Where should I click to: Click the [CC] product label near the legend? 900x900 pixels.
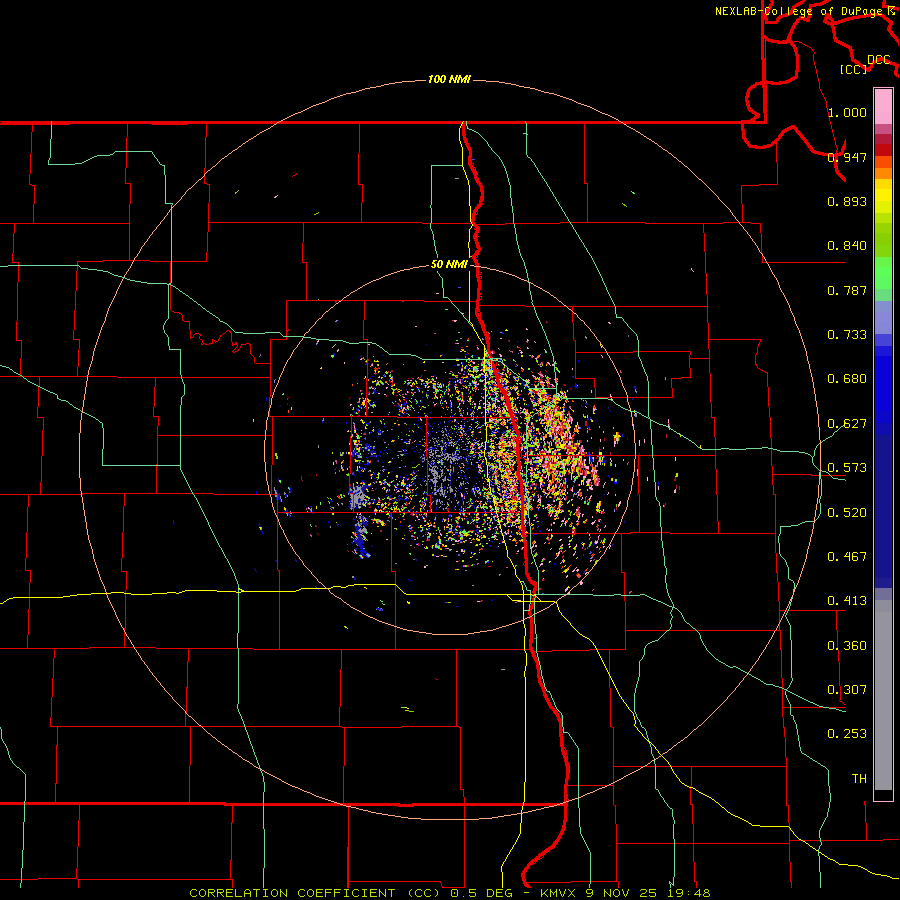[x=853, y=69]
